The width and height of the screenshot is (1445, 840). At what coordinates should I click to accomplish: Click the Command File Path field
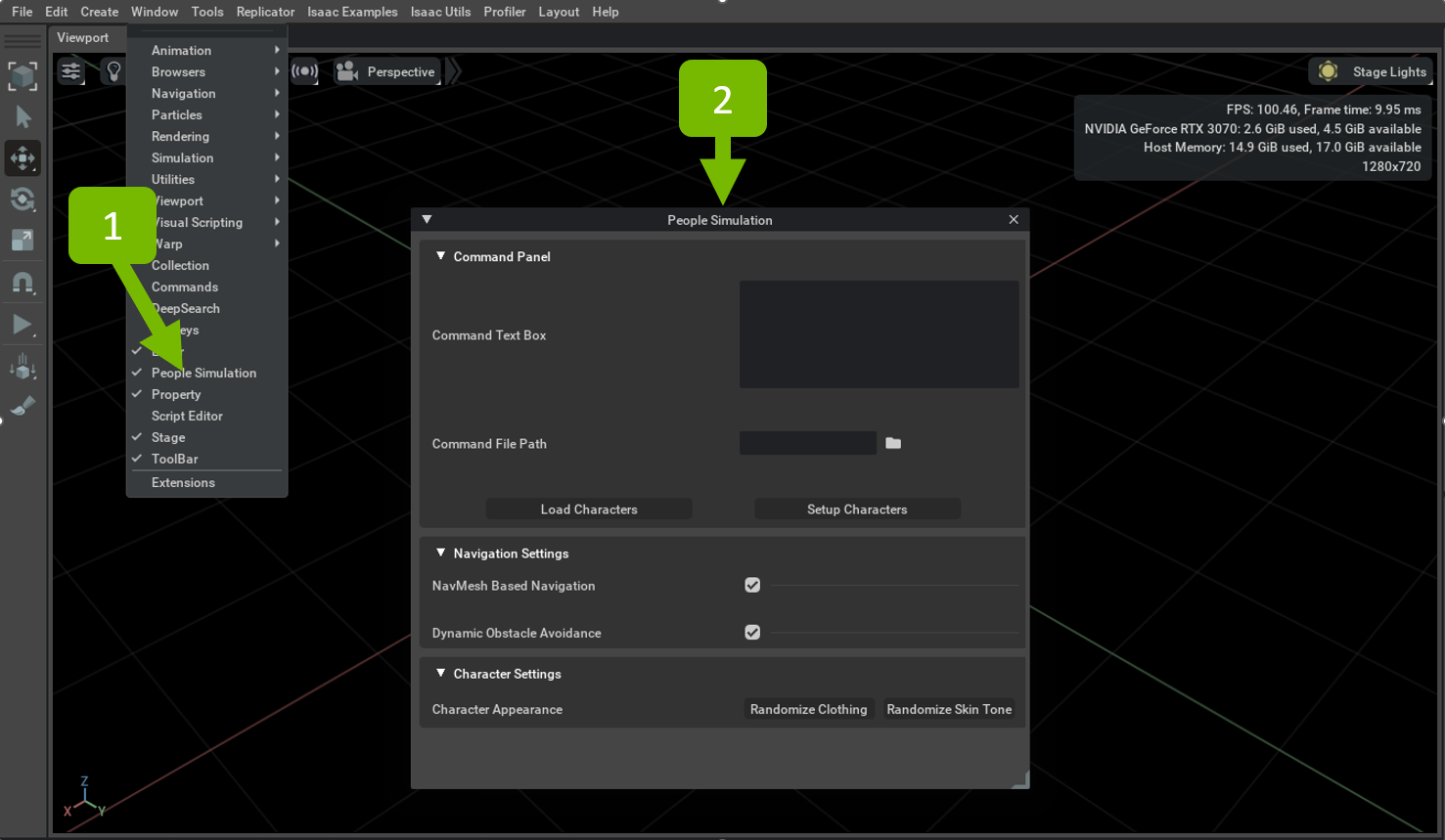pyautogui.click(x=808, y=443)
